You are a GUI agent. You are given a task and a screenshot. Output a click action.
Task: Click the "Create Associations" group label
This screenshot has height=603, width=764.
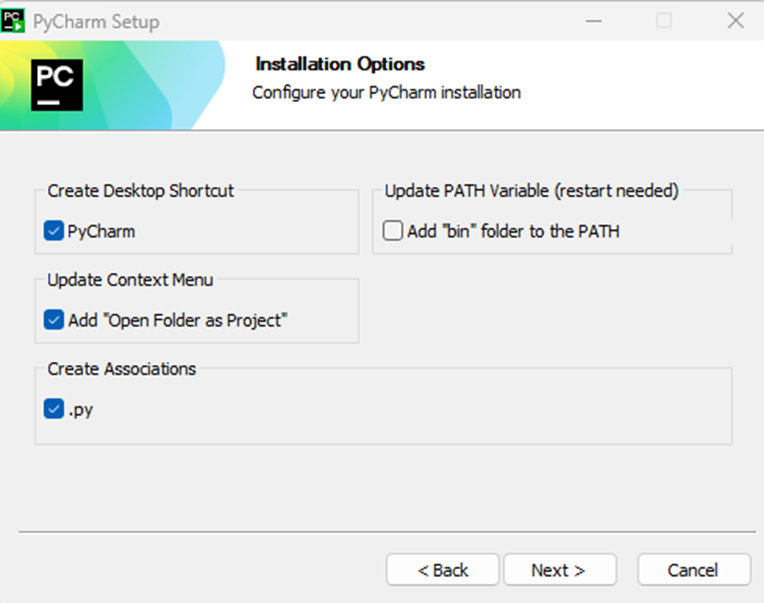click(122, 369)
